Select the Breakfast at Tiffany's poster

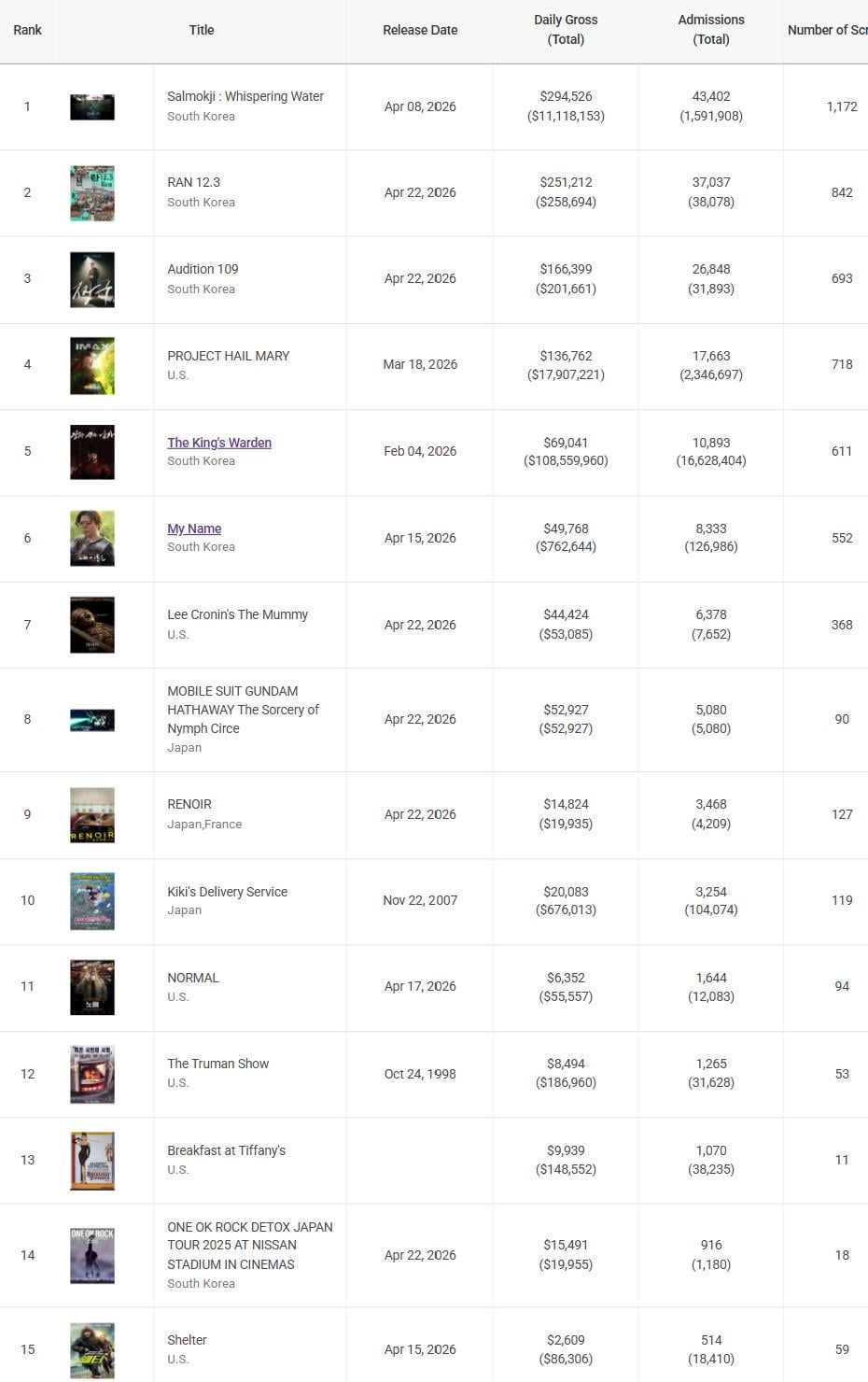pyautogui.click(x=92, y=1161)
